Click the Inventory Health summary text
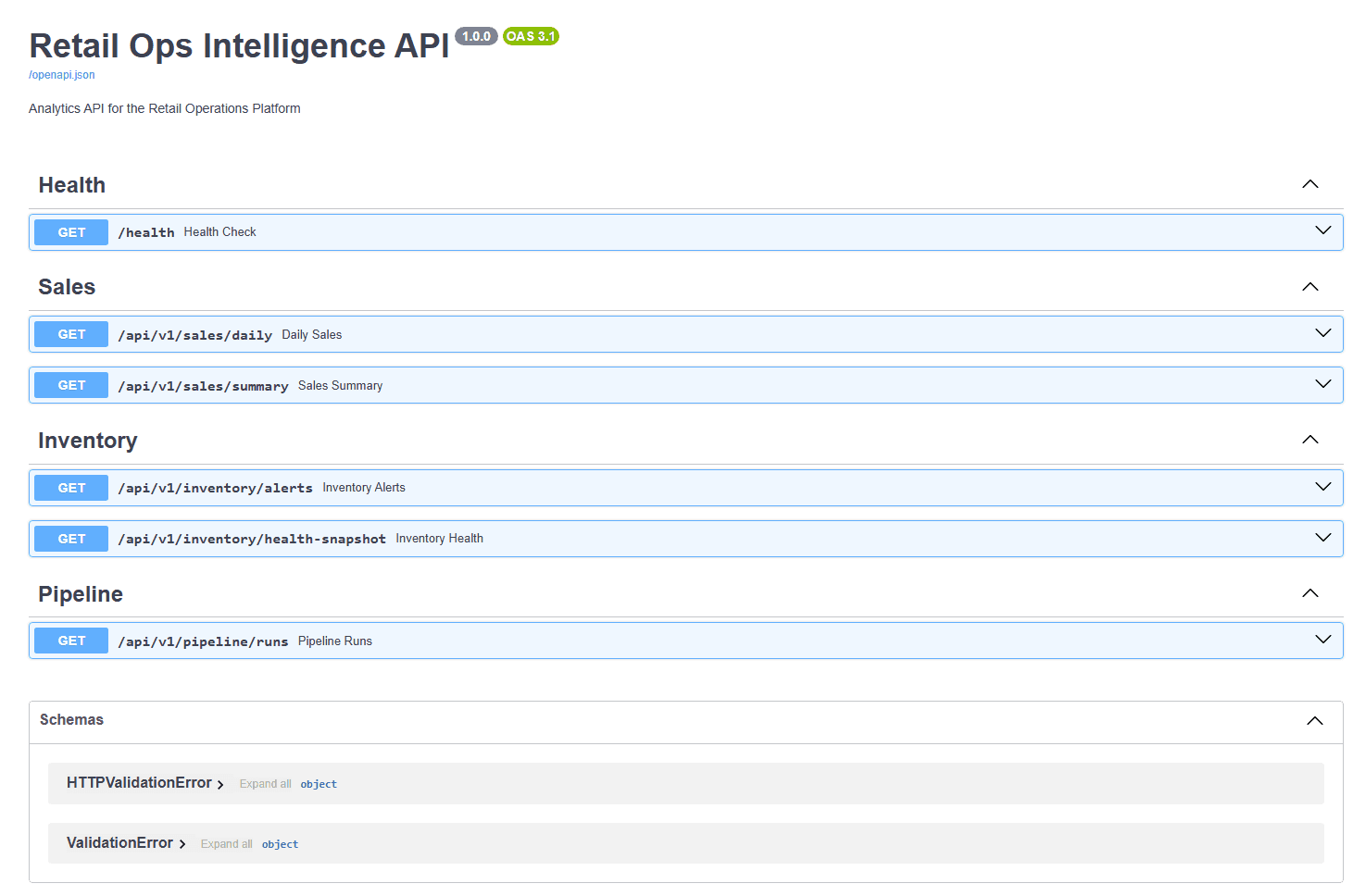This screenshot has width=1353, height=896. tap(440, 539)
